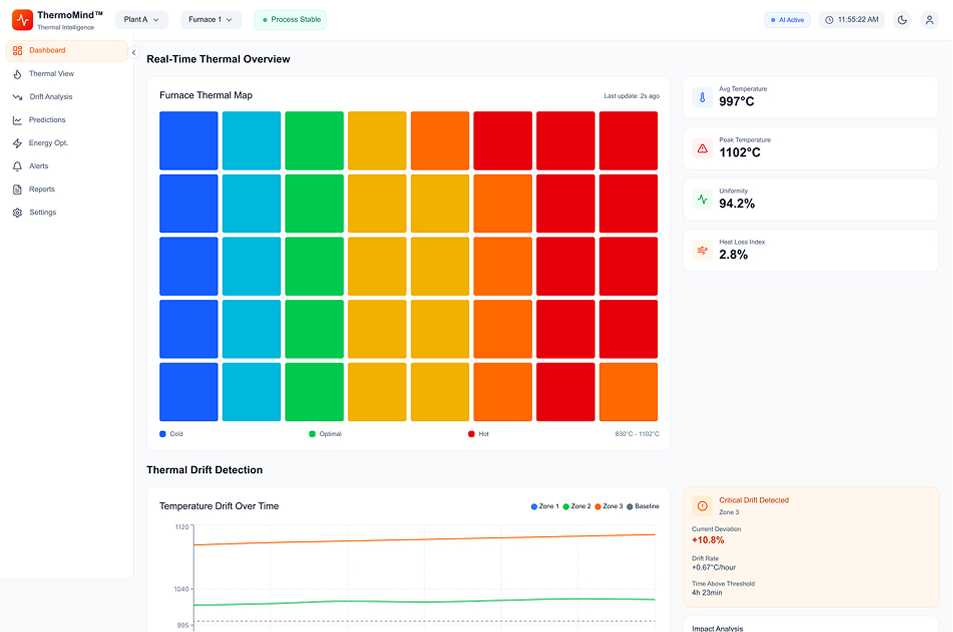Toggle Zone 3 series in chart legend

point(608,507)
